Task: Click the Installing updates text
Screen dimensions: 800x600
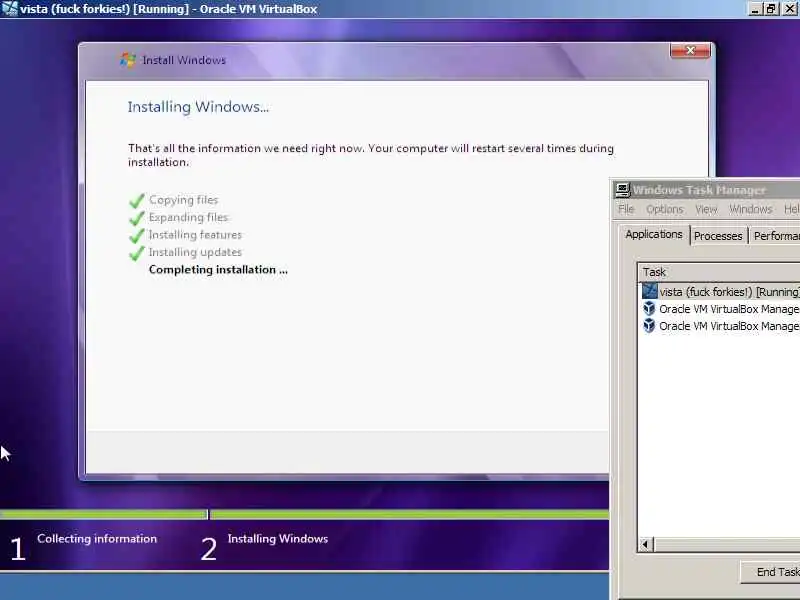Action: point(195,252)
